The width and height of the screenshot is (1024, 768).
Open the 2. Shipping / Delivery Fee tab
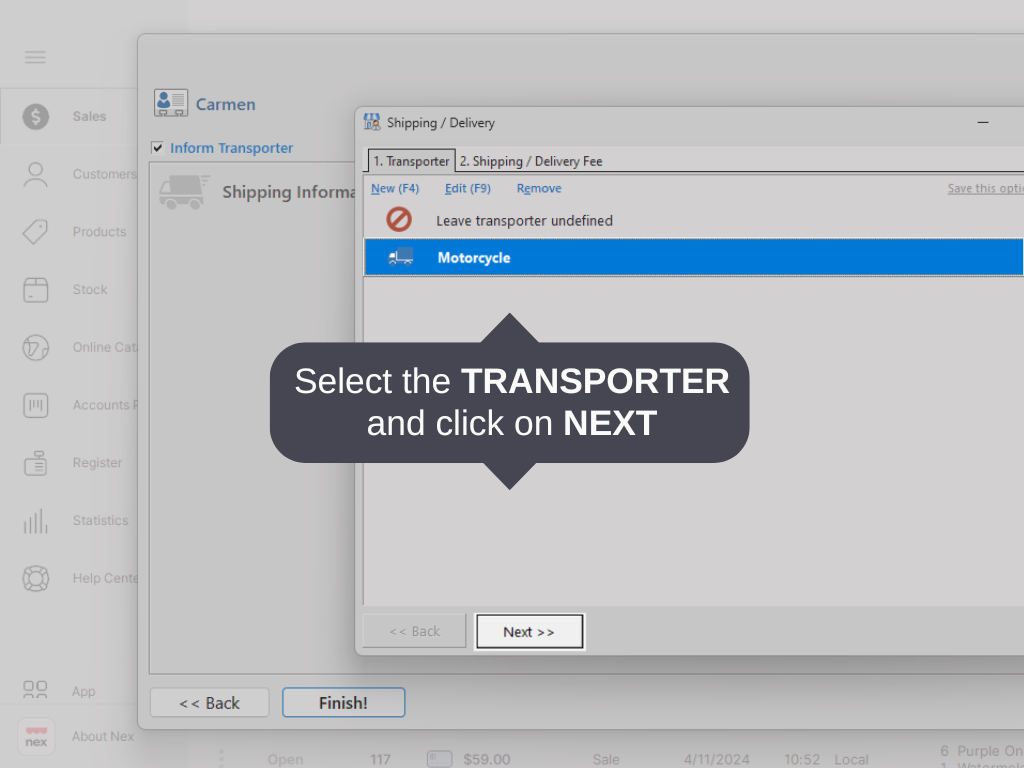[529, 161]
